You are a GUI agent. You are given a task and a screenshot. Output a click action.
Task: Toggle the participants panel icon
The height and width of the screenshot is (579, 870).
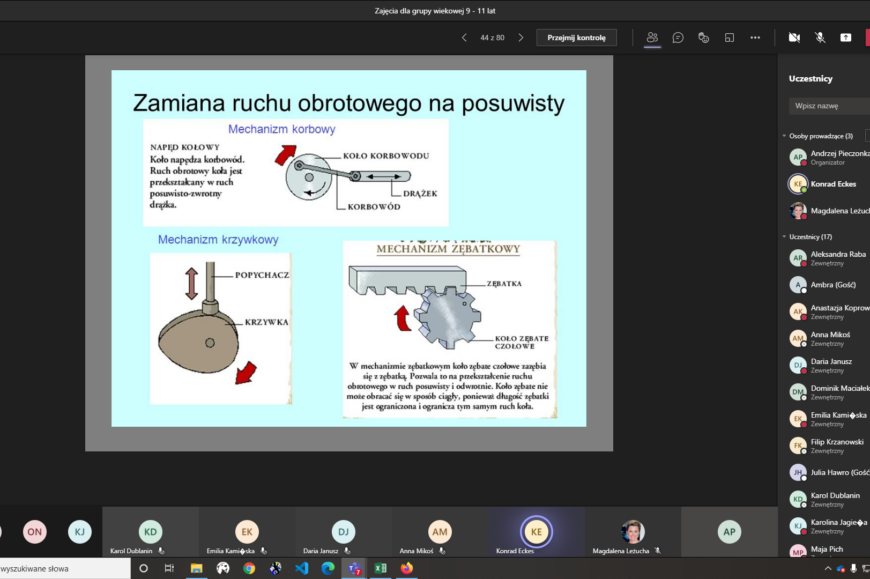point(652,38)
